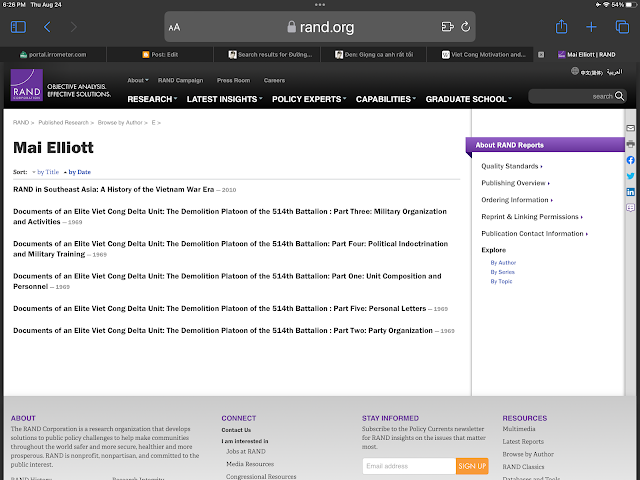The image size is (640, 480).
Task: Go to Browse by Author breadcrumb
Action: click(120, 122)
